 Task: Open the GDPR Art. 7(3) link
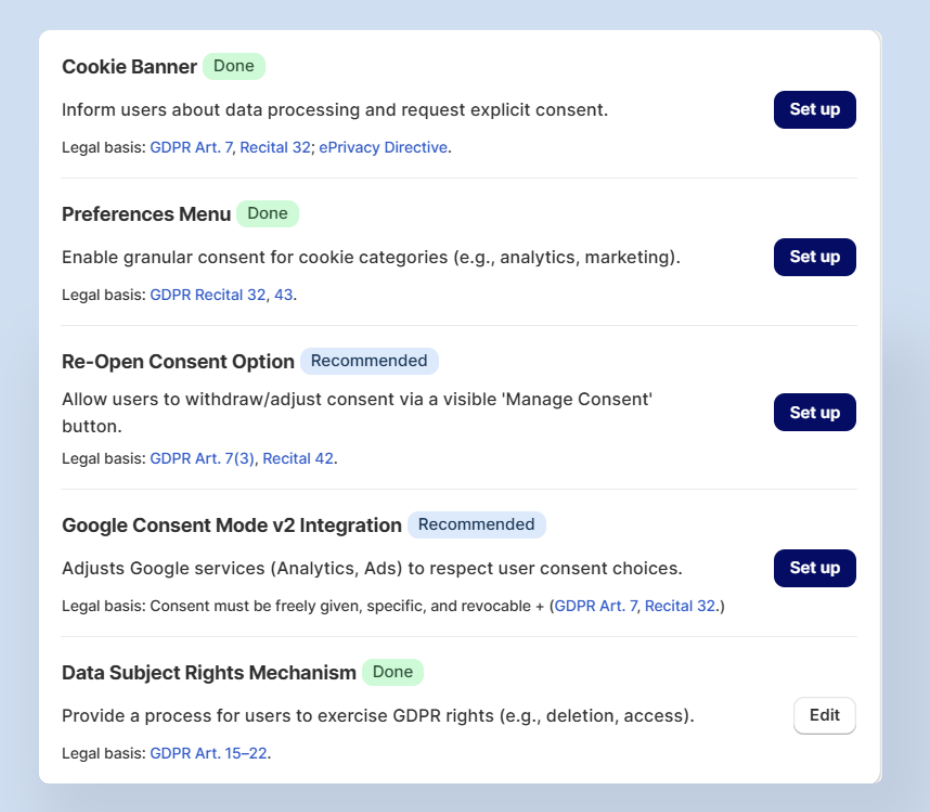[202, 459]
